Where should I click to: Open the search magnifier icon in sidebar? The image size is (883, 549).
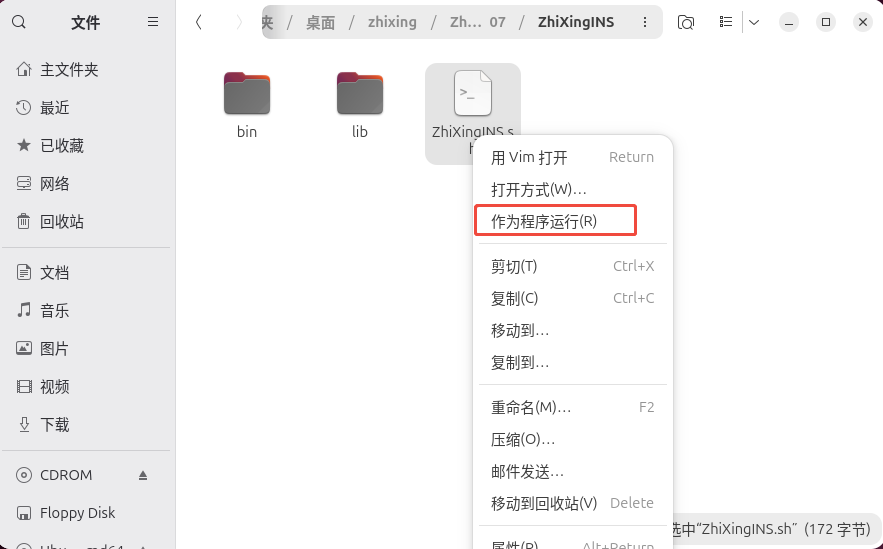click(x=19, y=22)
